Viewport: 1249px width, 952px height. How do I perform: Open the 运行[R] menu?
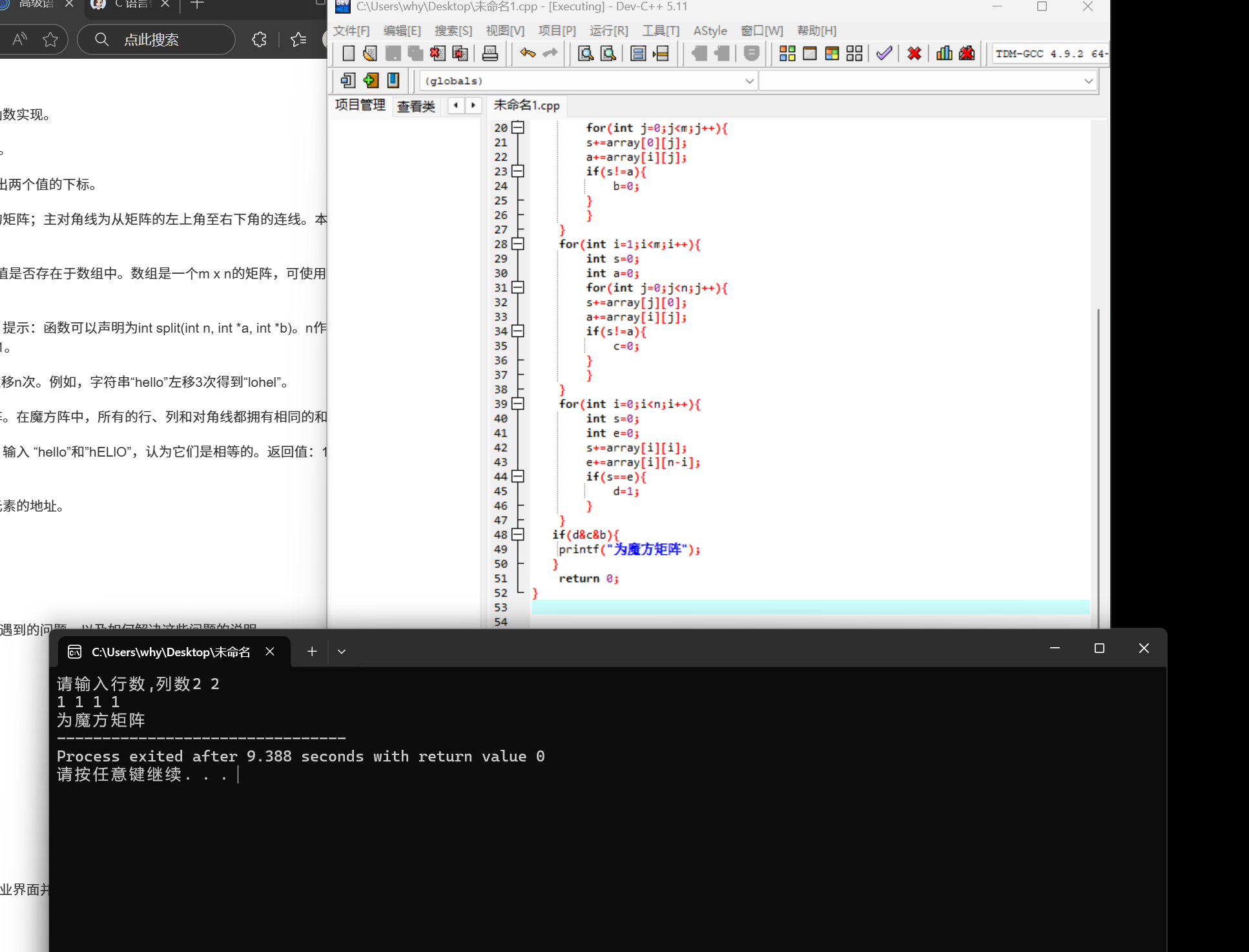[x=608, y=30]
